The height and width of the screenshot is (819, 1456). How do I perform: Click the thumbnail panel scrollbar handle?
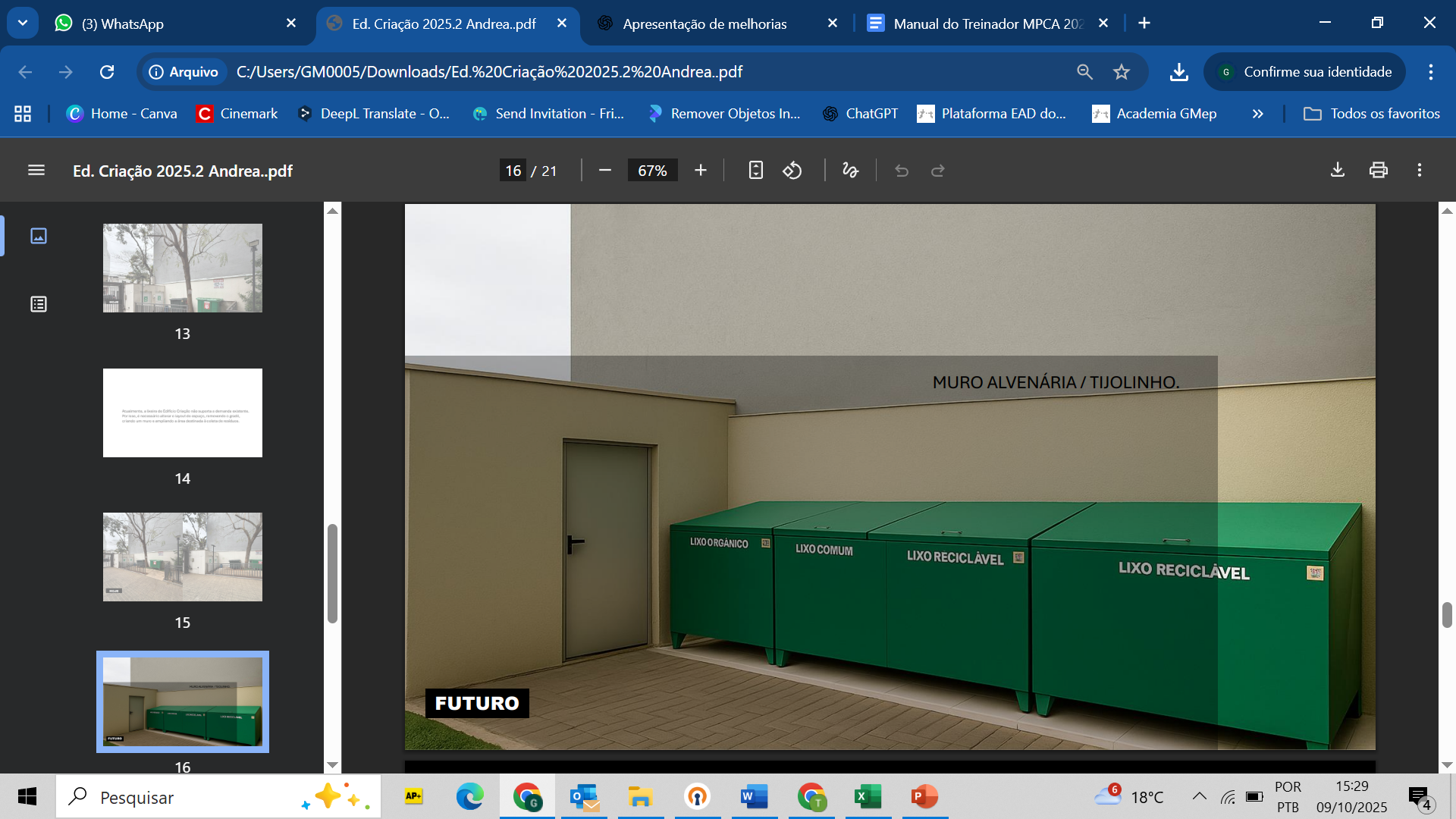[x=332, y=573]
